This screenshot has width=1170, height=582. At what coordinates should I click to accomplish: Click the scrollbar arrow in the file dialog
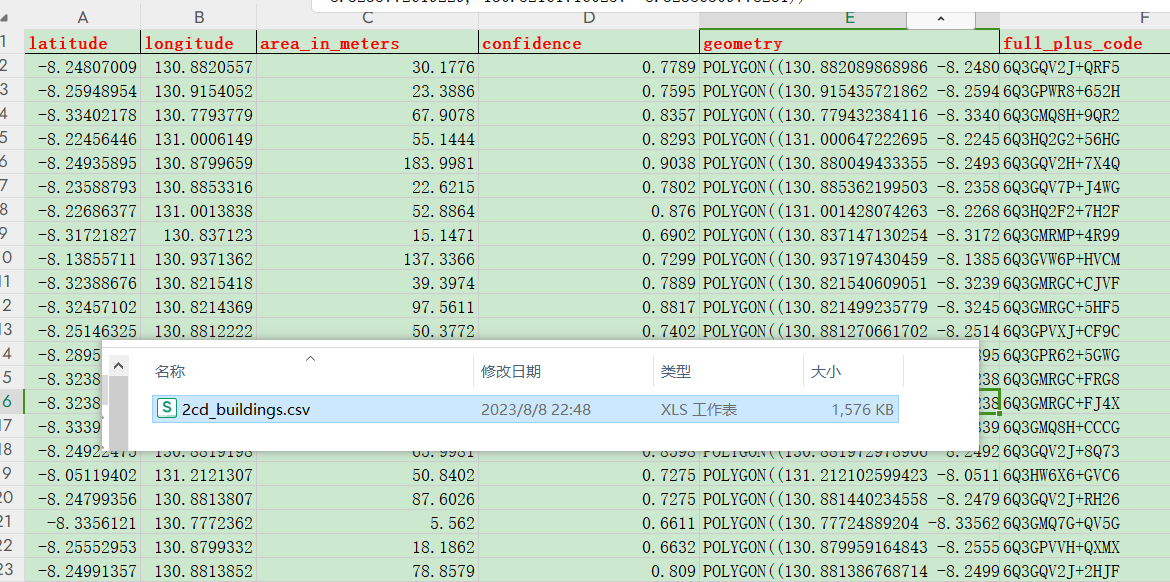[x=118, y=365]
